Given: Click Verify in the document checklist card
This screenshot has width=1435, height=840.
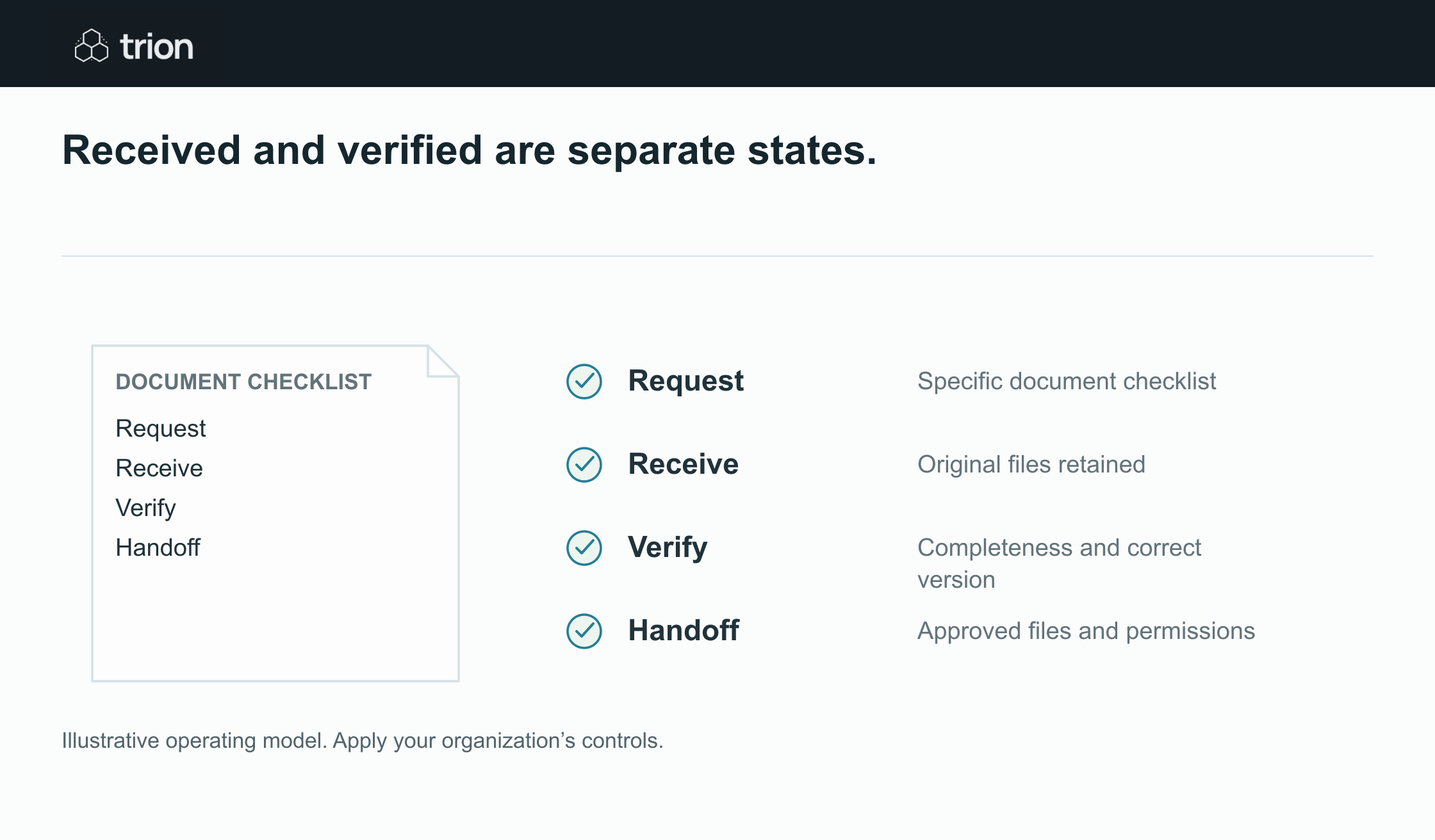Looking at the screenshot, I should pos(145,508).
